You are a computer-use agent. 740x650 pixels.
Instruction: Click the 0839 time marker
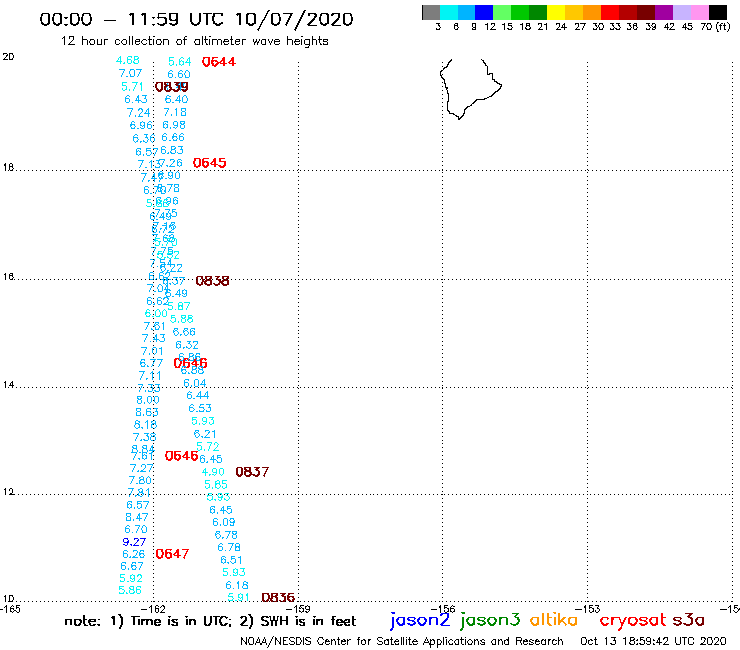click(172, 87)
